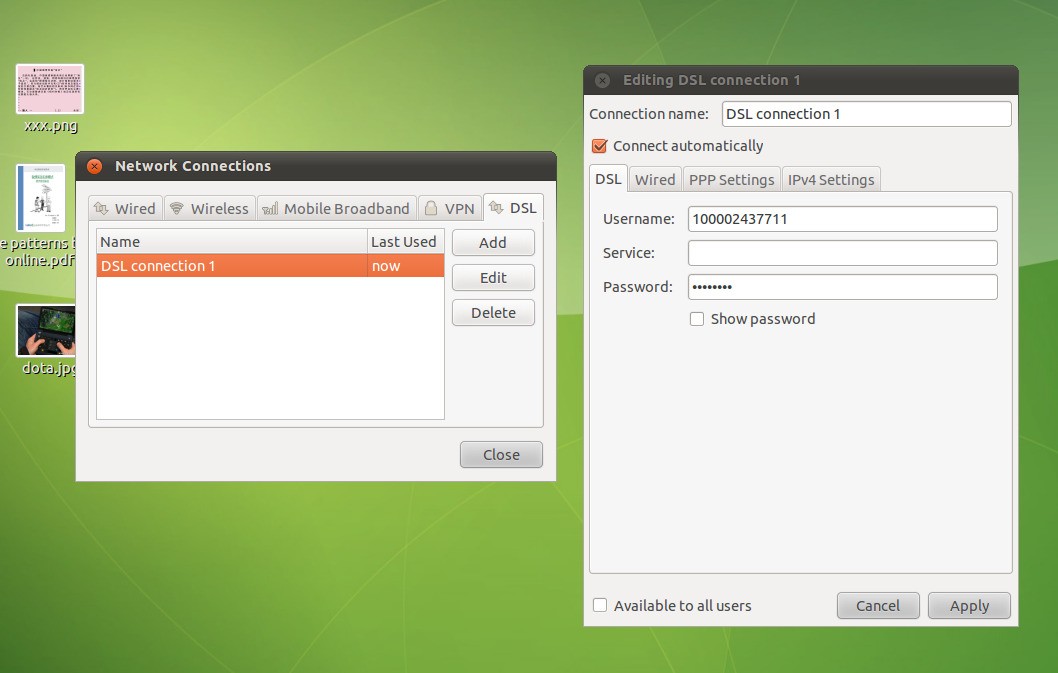
Task: Select the DSL tab in Network Connections
Action: pyautogui.click(x=513, y=208)
